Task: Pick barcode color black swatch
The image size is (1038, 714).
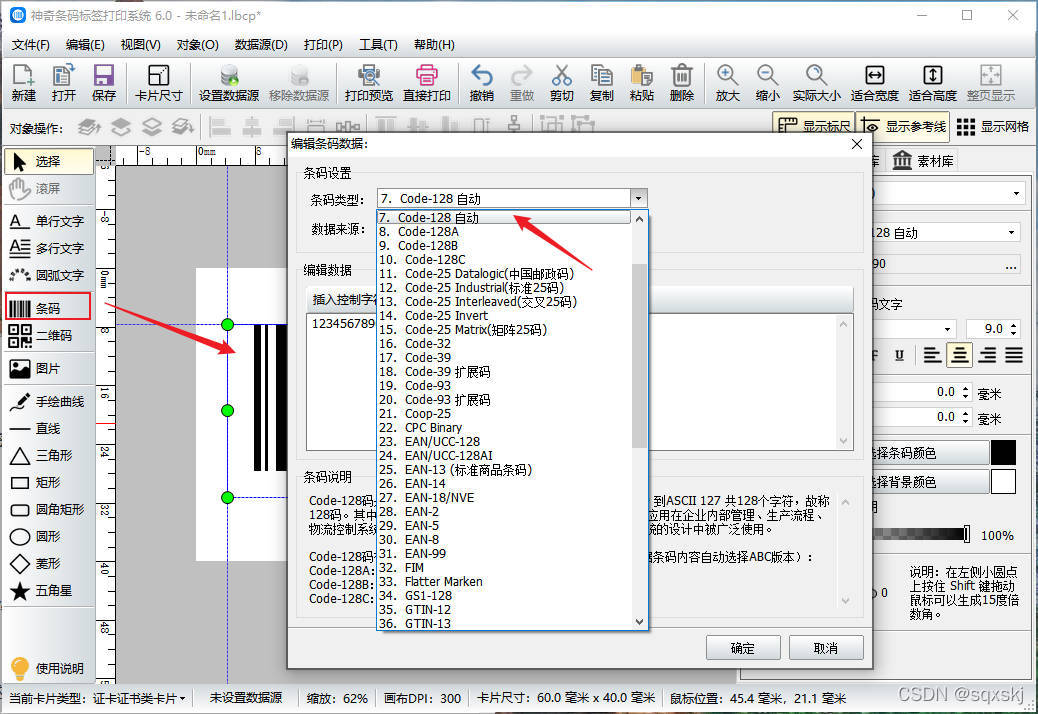Action: (1003, 453)
